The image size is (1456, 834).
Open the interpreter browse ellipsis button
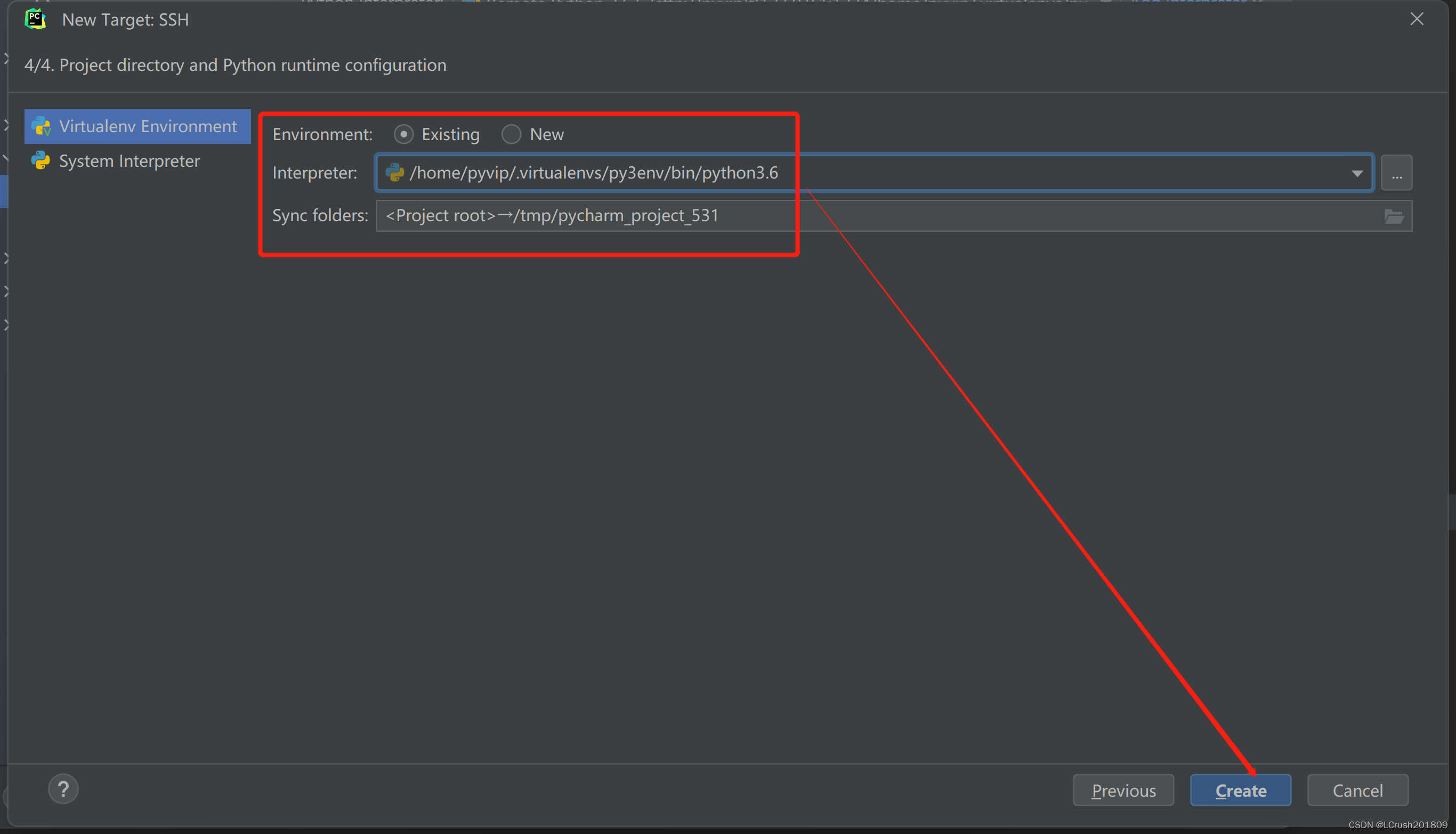(1396, 173)
